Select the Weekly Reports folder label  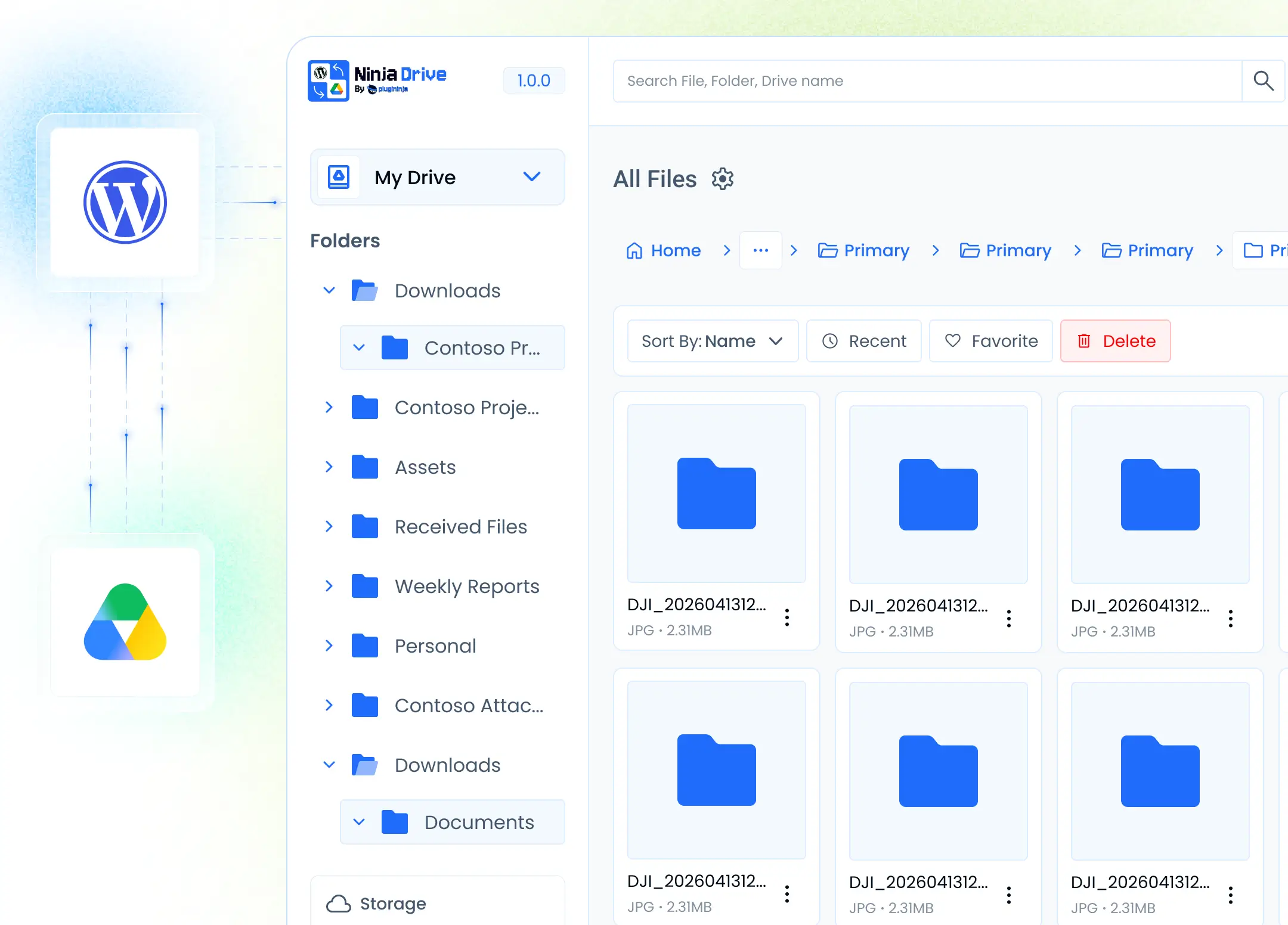tap(467, 586)
